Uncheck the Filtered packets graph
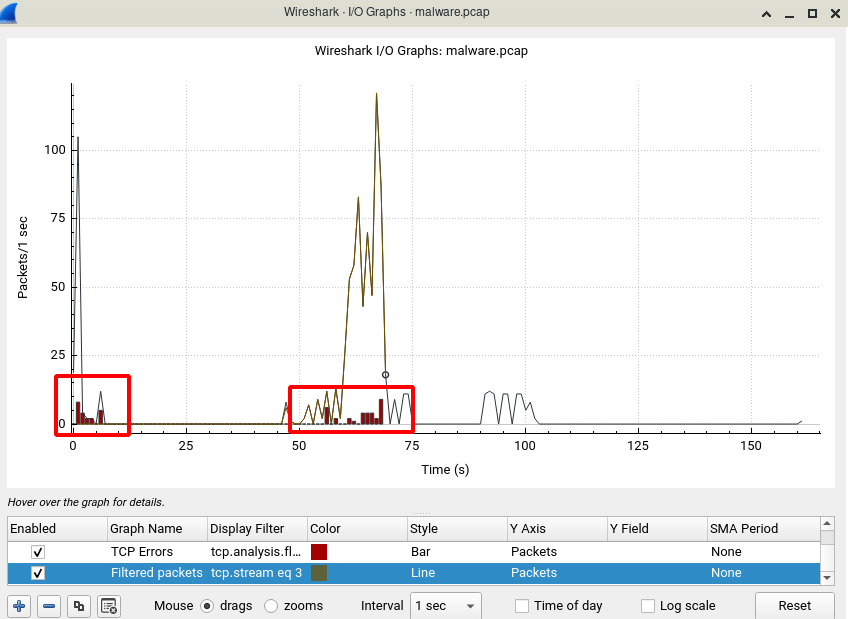848x619 pixels. (x=38, y=573)
